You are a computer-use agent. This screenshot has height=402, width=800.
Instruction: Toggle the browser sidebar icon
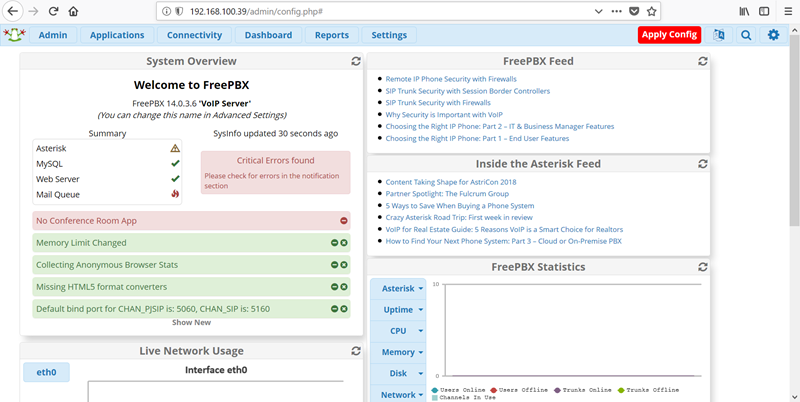[764, 11]
